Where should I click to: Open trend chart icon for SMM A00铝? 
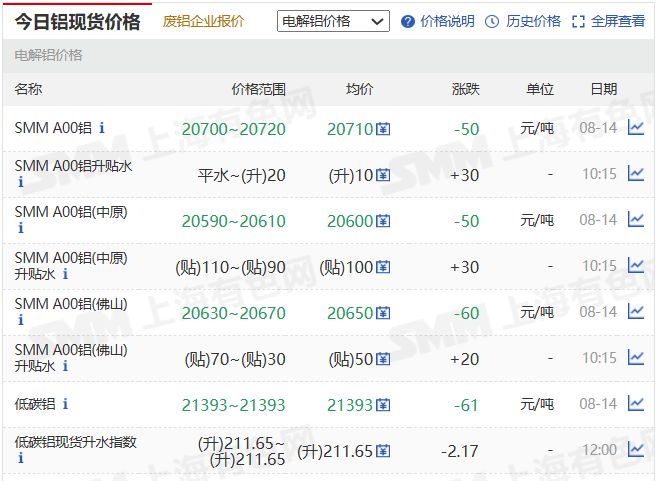pyautogui.click(x=635, y=128)
